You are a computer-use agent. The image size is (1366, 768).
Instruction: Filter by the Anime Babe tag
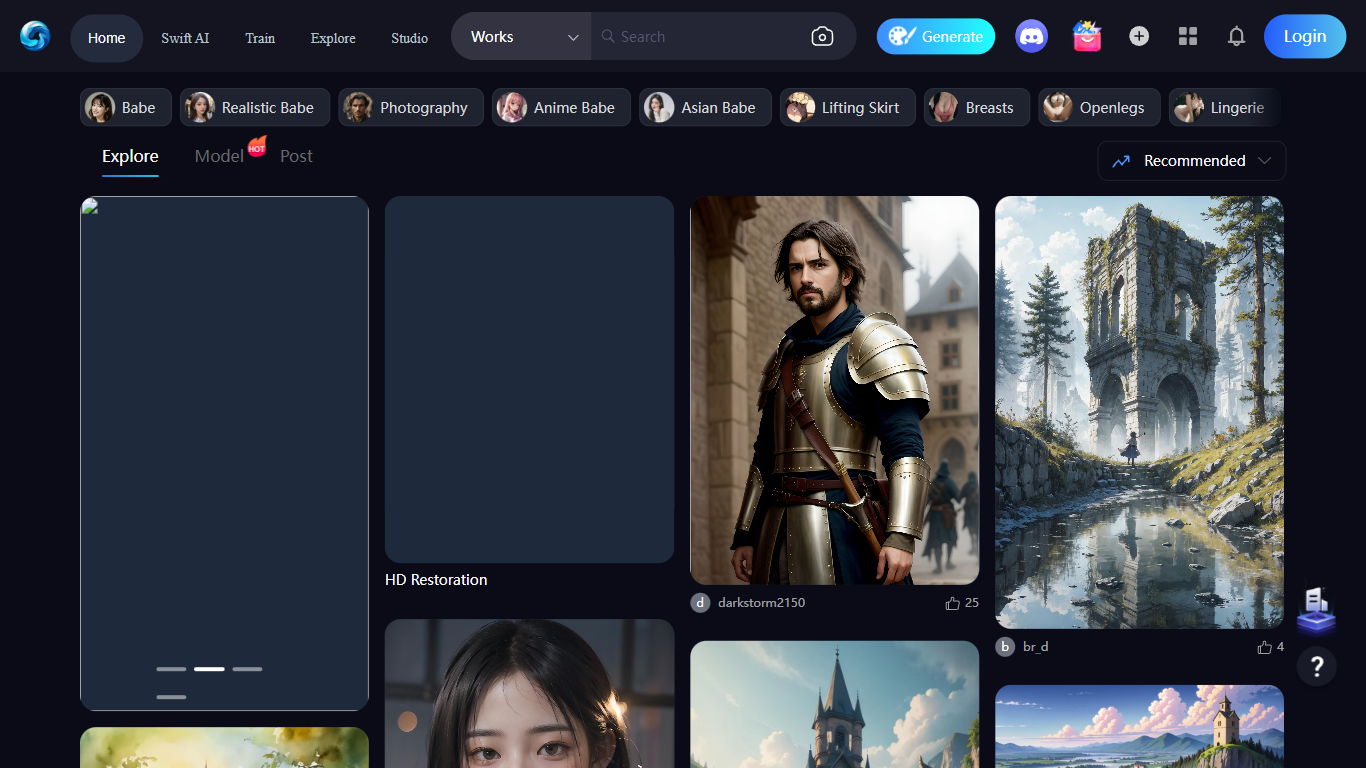pos(561,107)
